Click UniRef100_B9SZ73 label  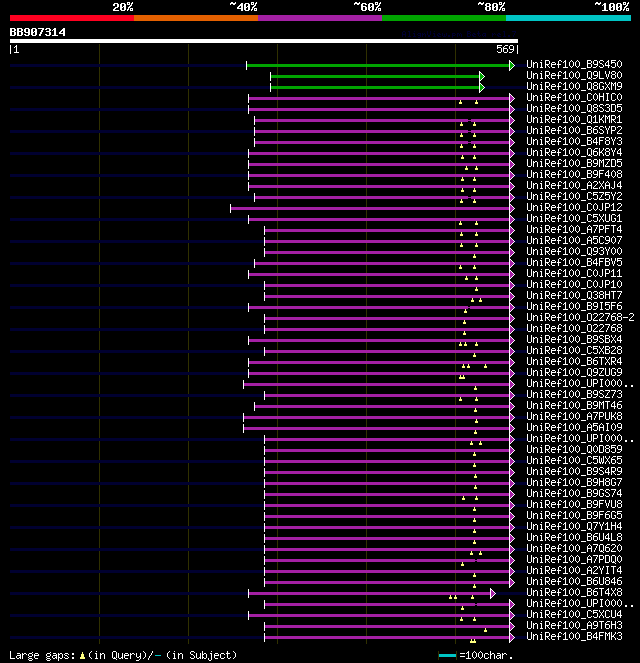click(574, 394)
